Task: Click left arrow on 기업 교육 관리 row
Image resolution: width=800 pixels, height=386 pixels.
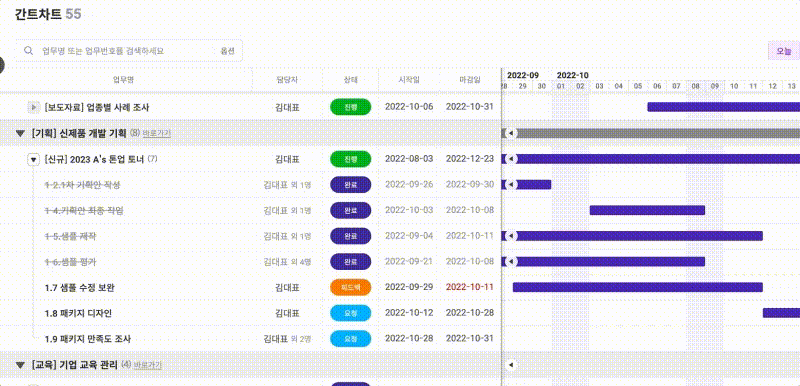Action: tap(511, 365)
